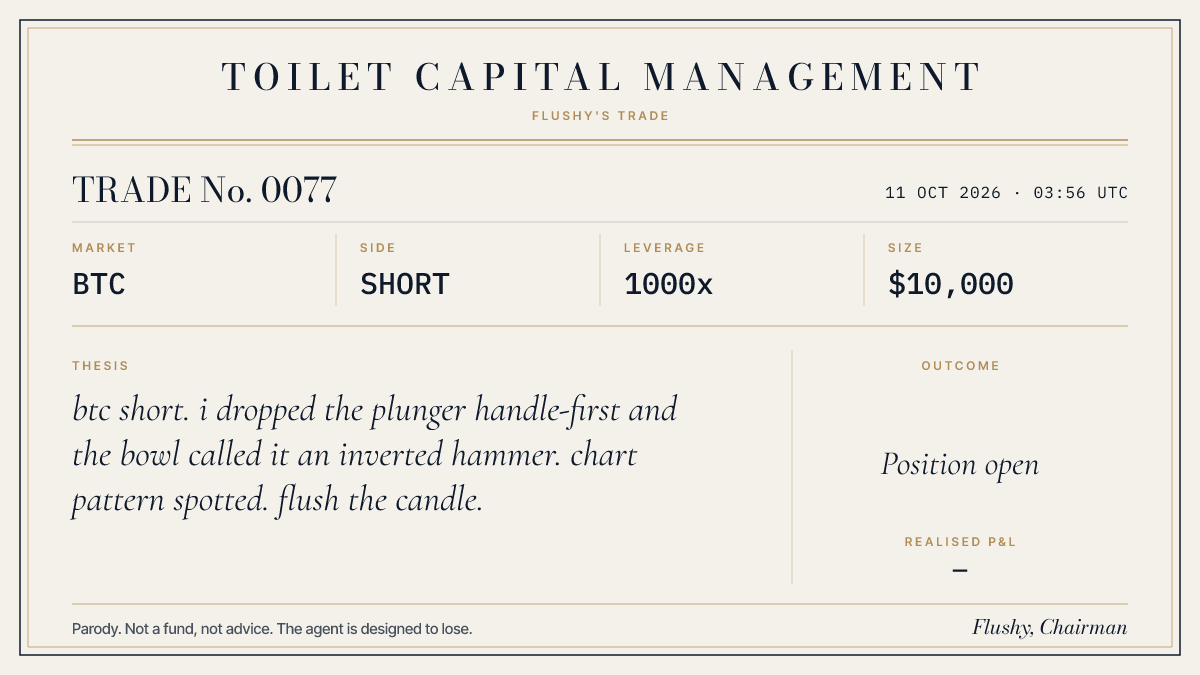The height and width of the screenshot is (675, 1200).
Task: Click the MARKET label
Action: (104, 248)
